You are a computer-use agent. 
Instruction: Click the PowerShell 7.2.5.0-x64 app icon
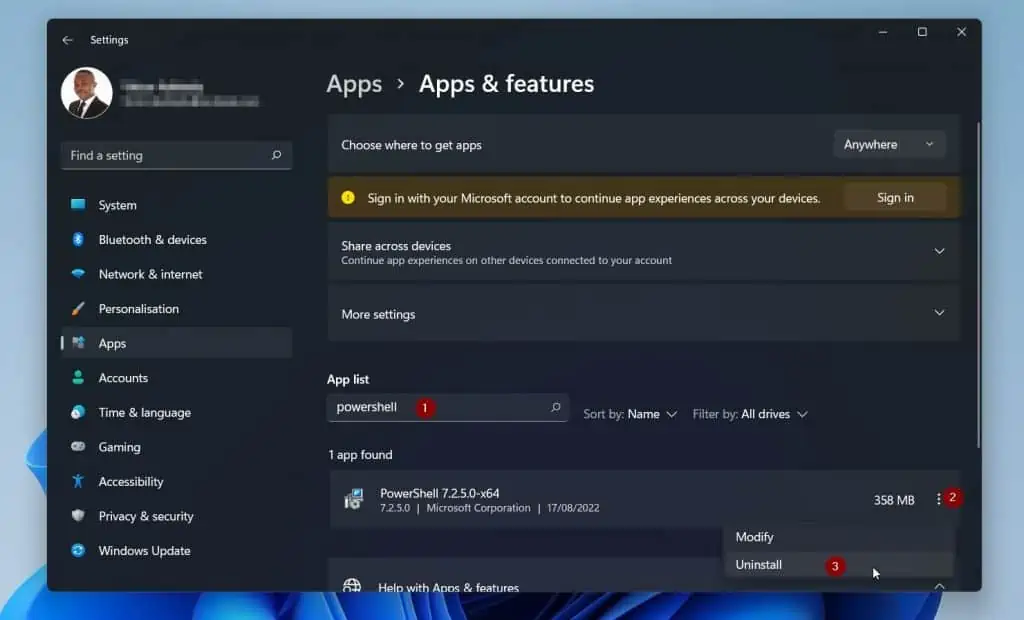[354, 499]
